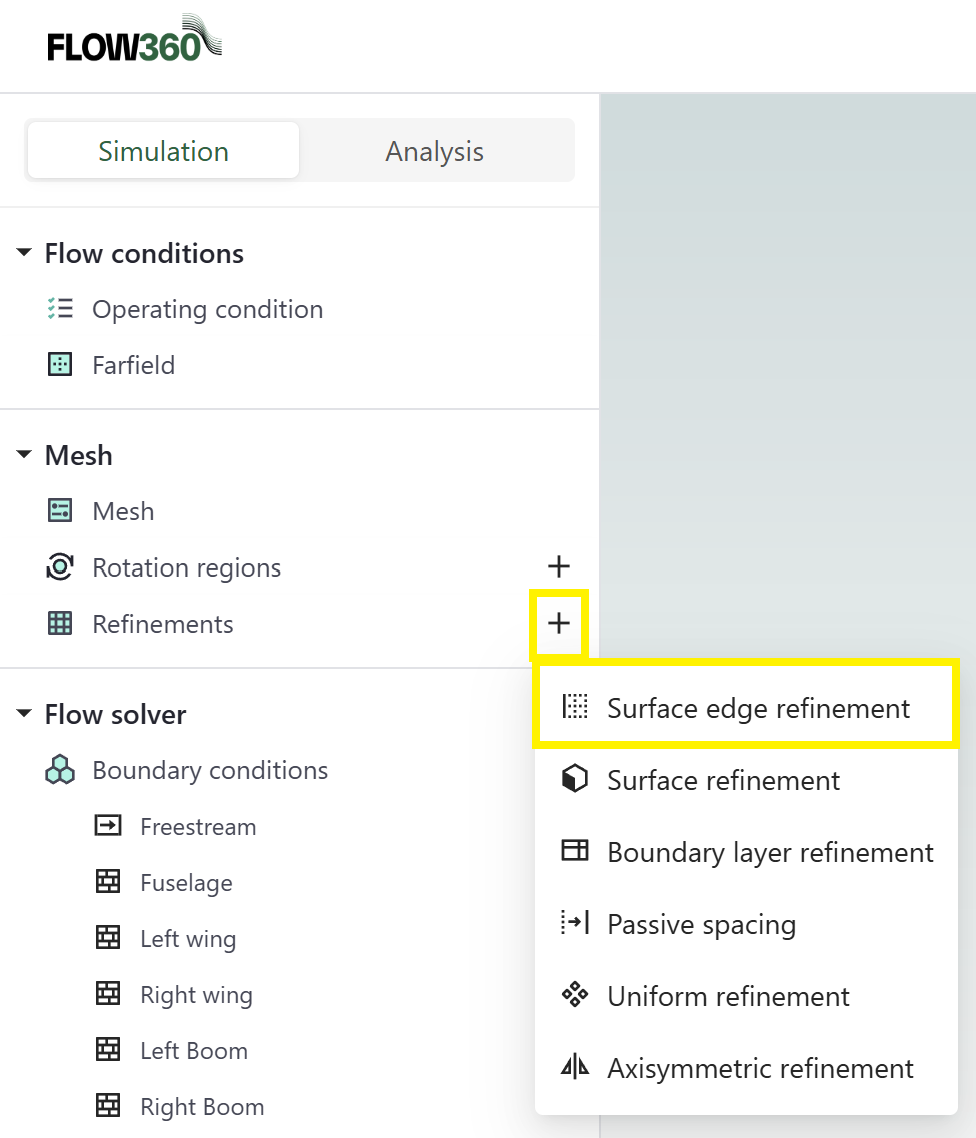Click the Freestream arrow icon
Image resolution: width=976 pixels, height=1138 pixels.
point(108,826)
